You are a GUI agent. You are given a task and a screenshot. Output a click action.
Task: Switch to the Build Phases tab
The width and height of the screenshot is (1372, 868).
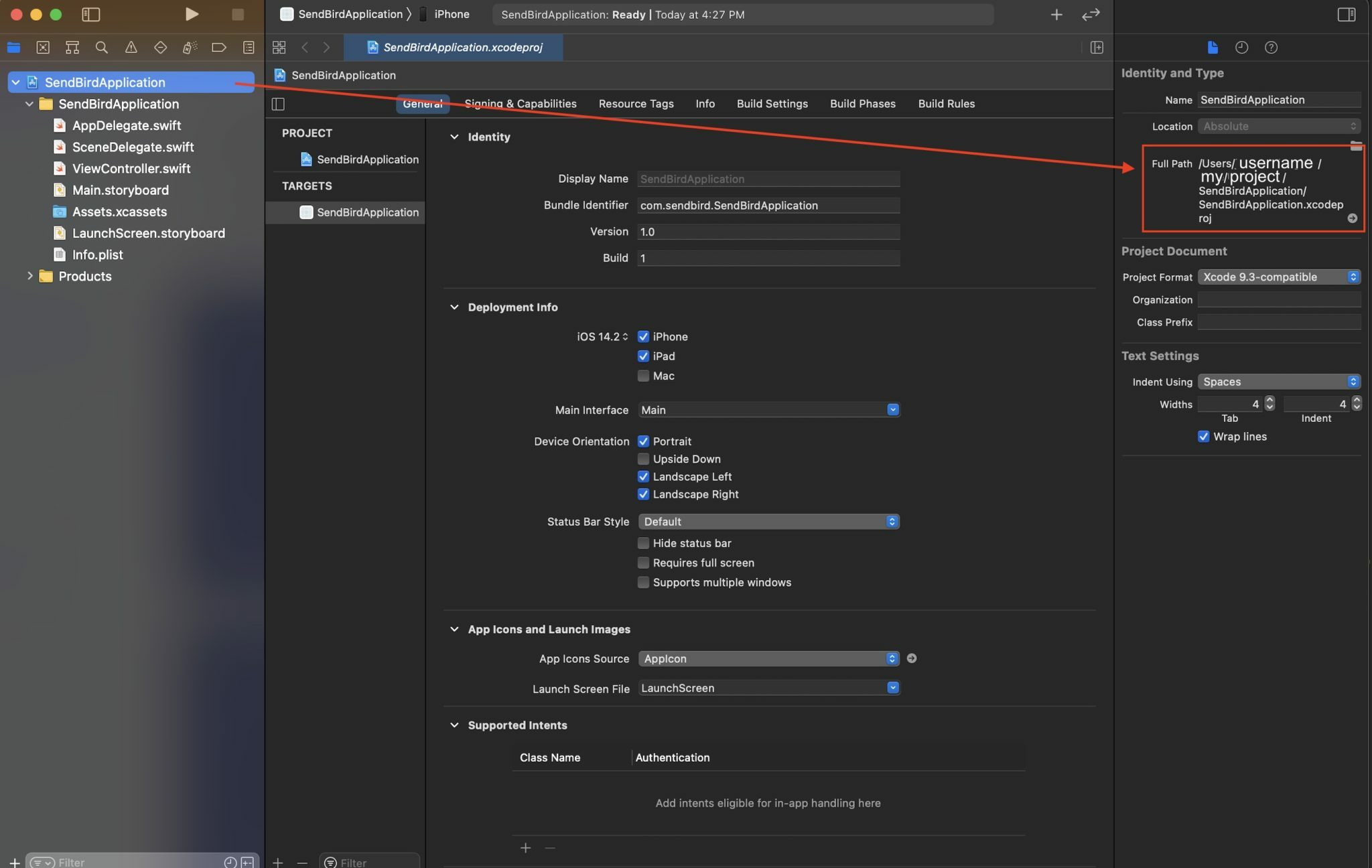point(862,104)
